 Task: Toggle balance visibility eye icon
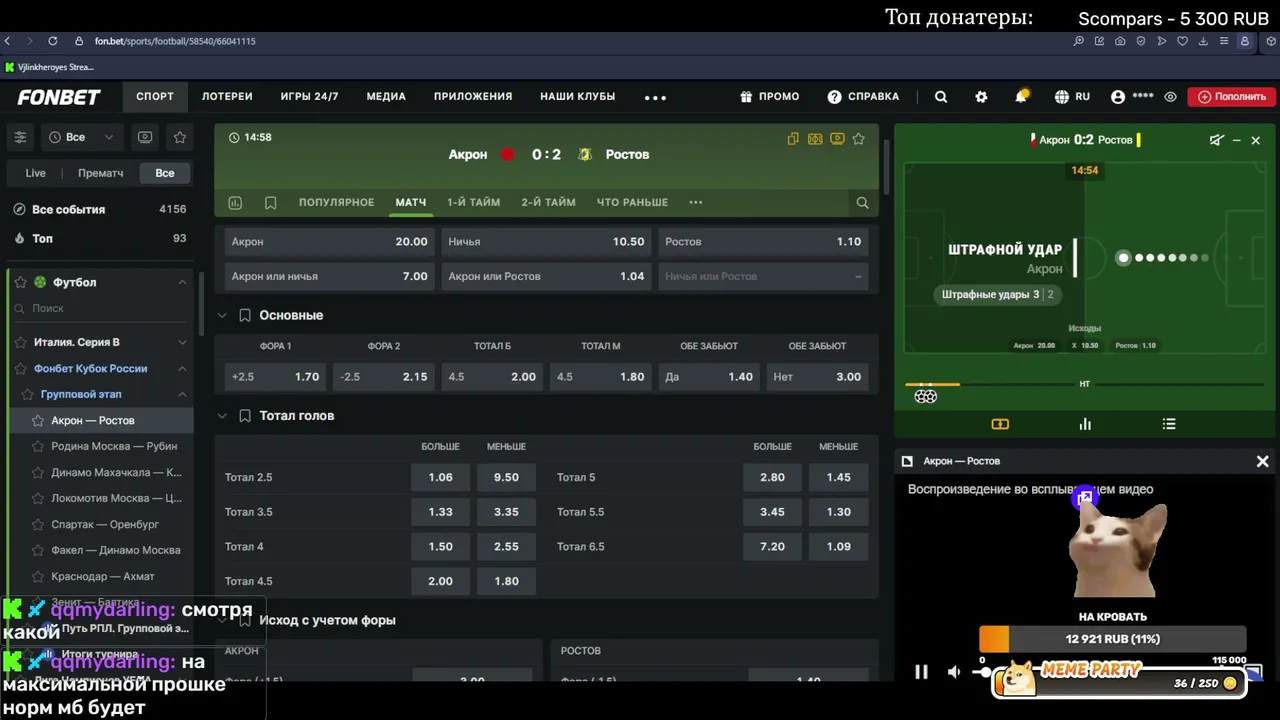click(x=1170, y=97)
